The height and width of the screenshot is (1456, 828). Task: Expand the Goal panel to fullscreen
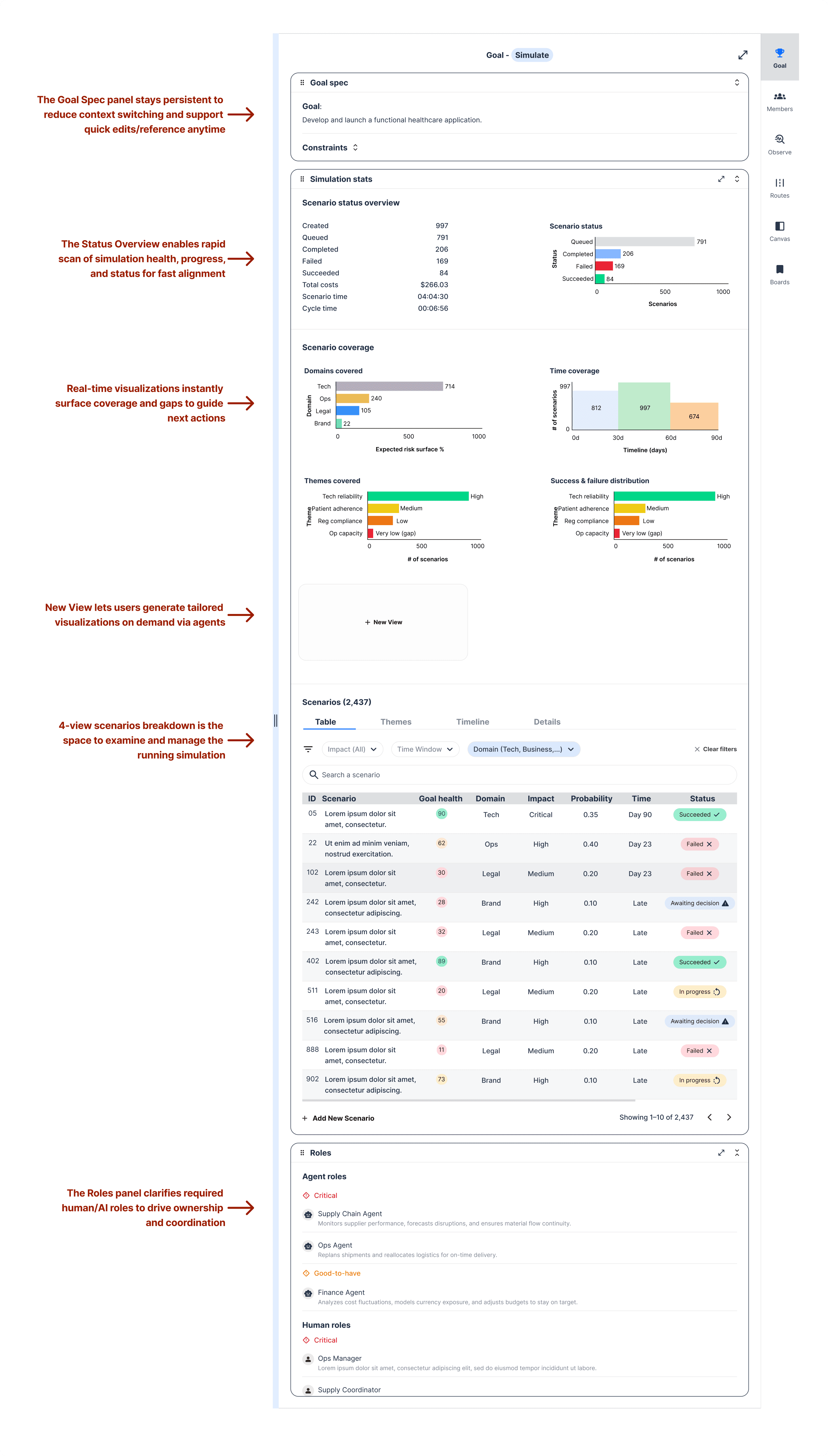click(x=742, y=55)
